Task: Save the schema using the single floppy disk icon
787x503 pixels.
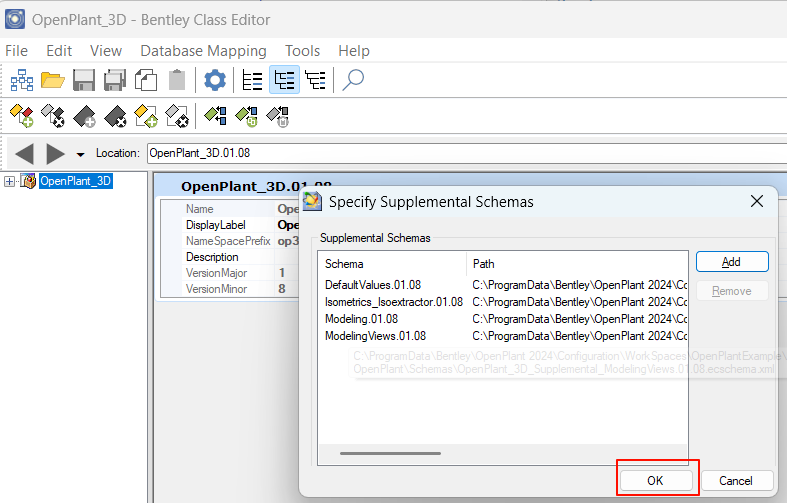Action: tap(84, 80)
